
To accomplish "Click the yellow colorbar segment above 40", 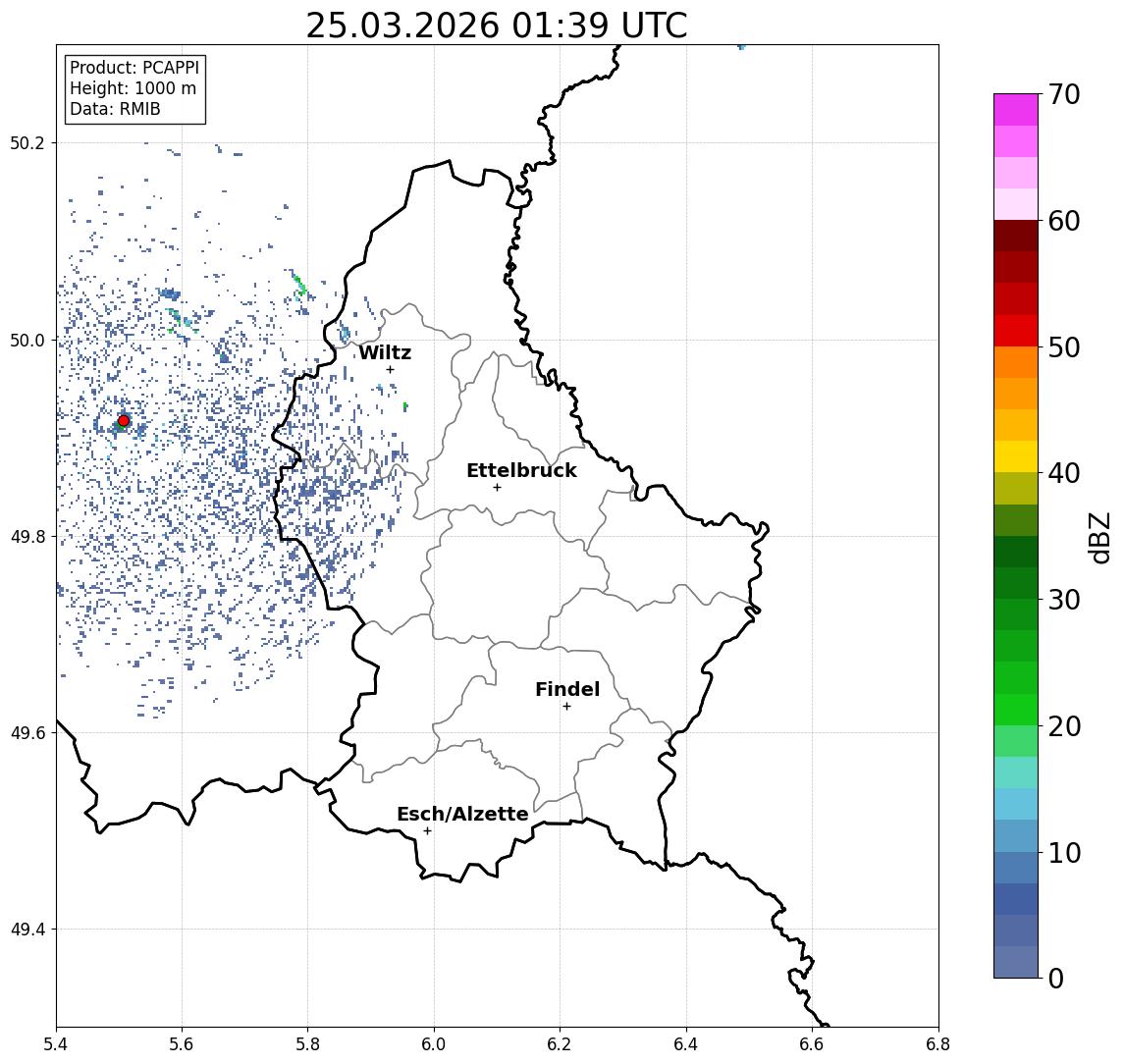I will 1016,456.
